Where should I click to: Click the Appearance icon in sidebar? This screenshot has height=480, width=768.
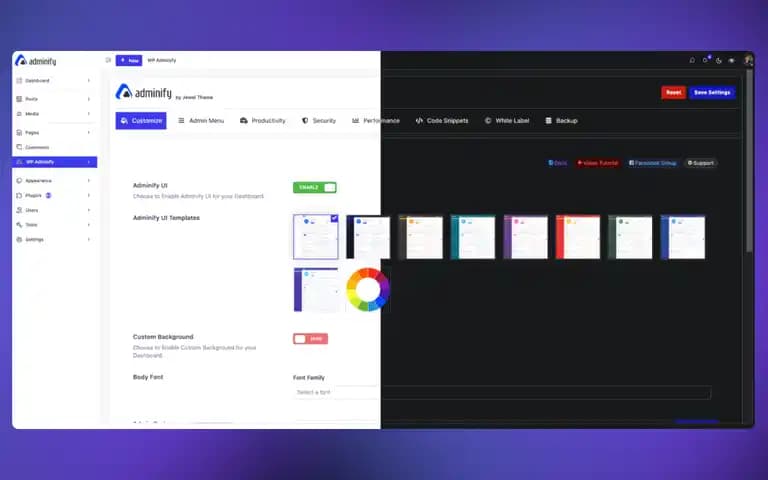click(19, 181)
